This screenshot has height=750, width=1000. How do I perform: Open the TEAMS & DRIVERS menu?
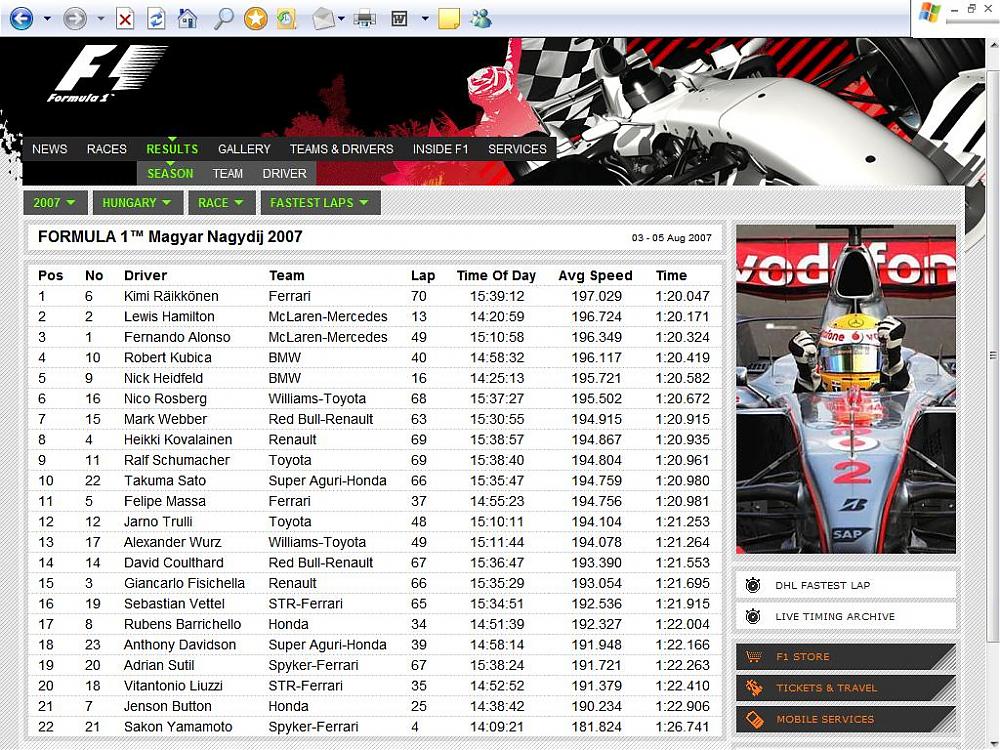pos(341,149)
